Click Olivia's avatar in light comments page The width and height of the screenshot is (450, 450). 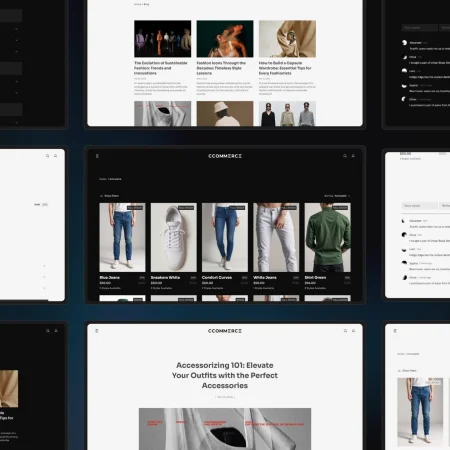click(x=404, y=235)
